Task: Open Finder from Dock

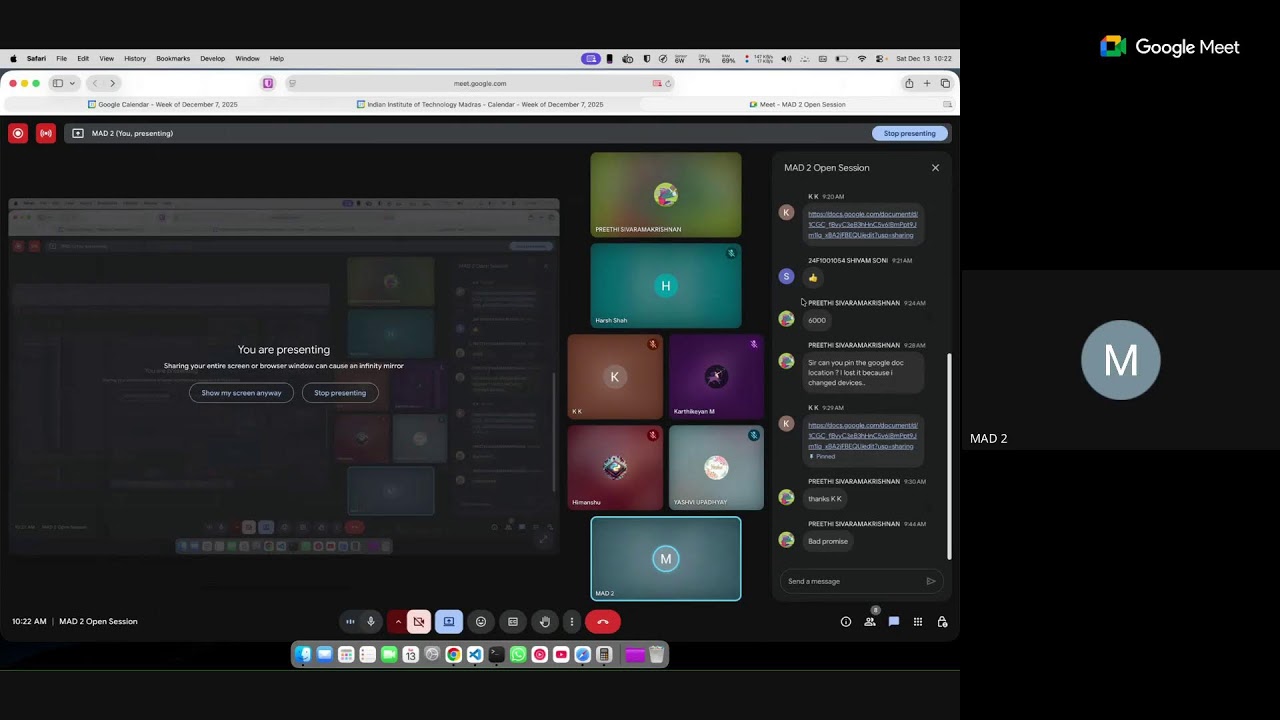Action: pos(303,655)
